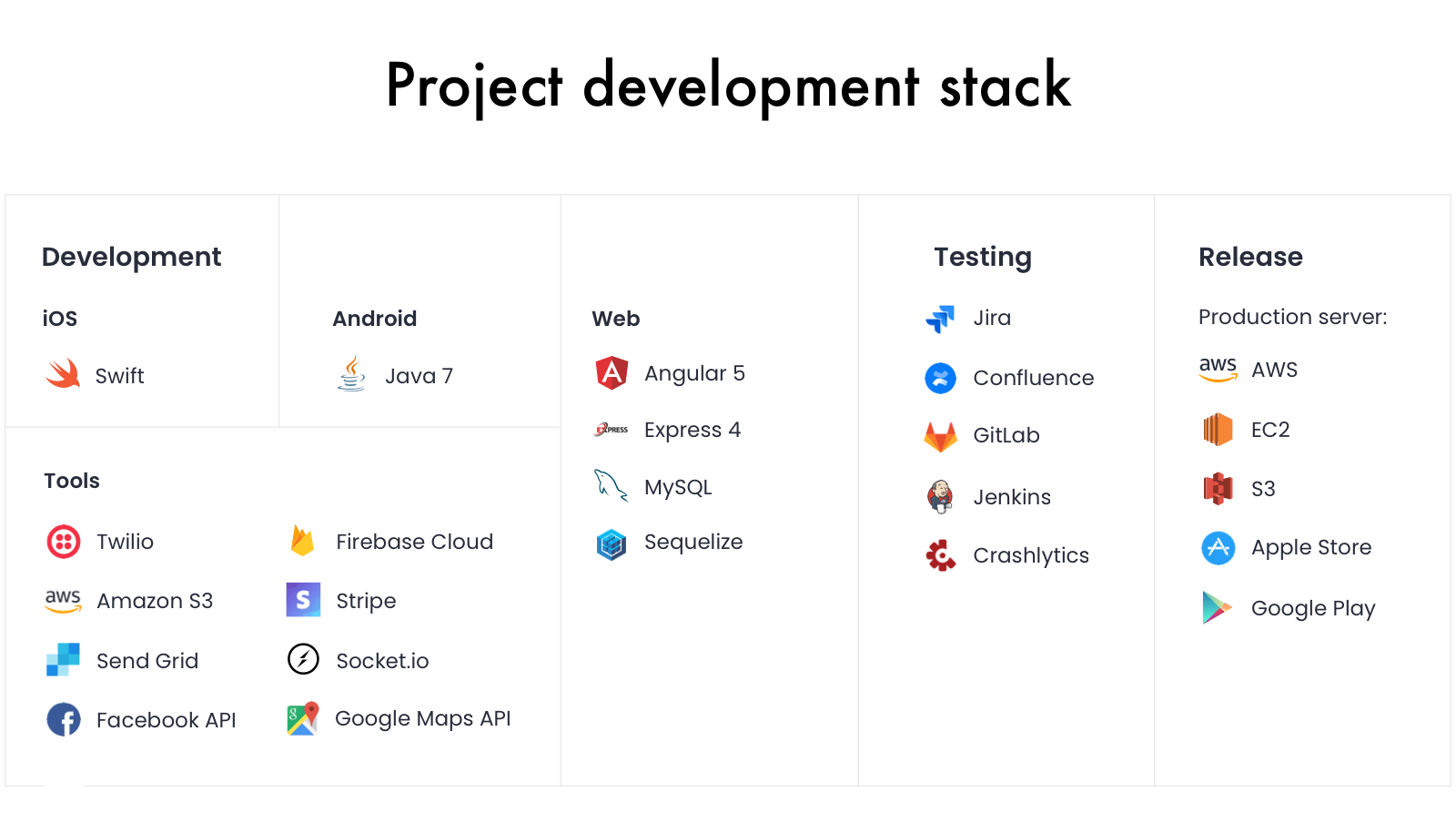Screen dimensions: 1456x833
Task: Click the 'Development' section heading
Action: (132, 258)
